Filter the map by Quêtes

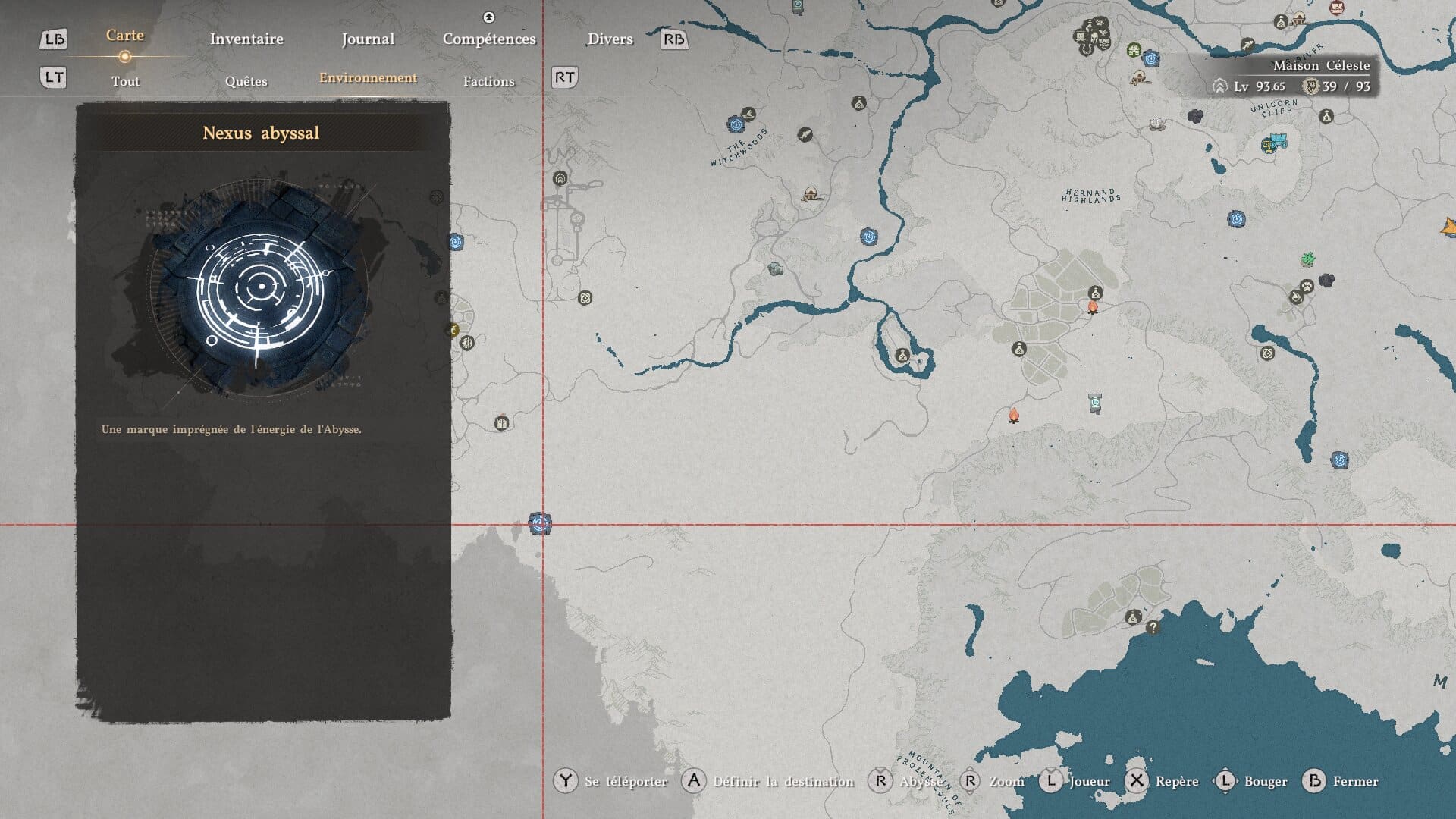click(x=246, y=81)
